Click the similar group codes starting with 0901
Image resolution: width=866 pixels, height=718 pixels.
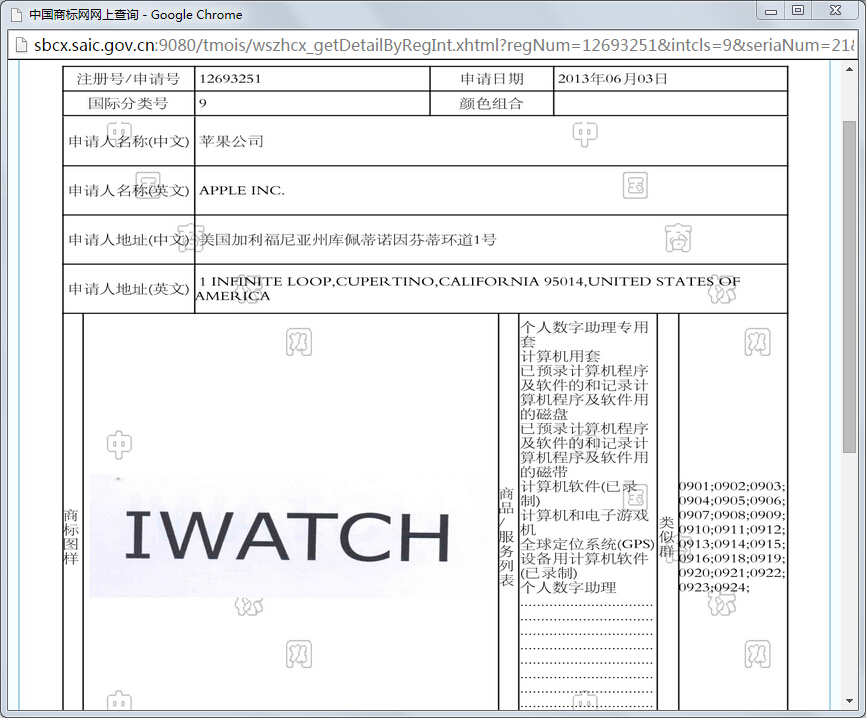[x=732, y=536]
